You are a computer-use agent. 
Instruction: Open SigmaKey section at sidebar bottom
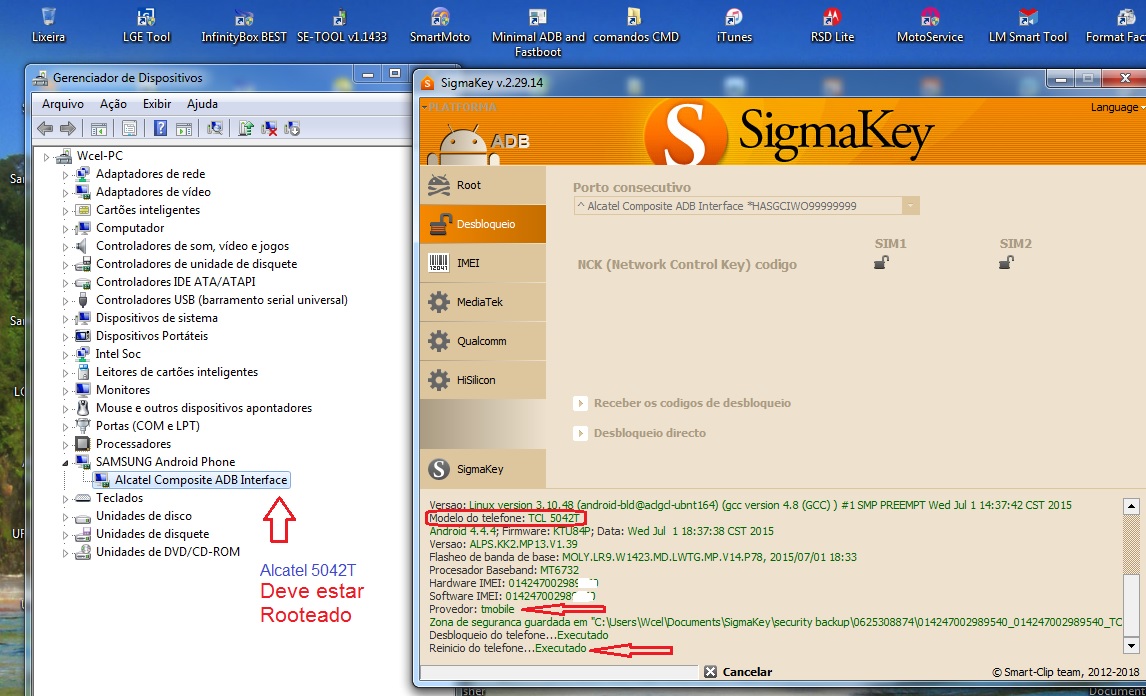[x=482, y=469]
